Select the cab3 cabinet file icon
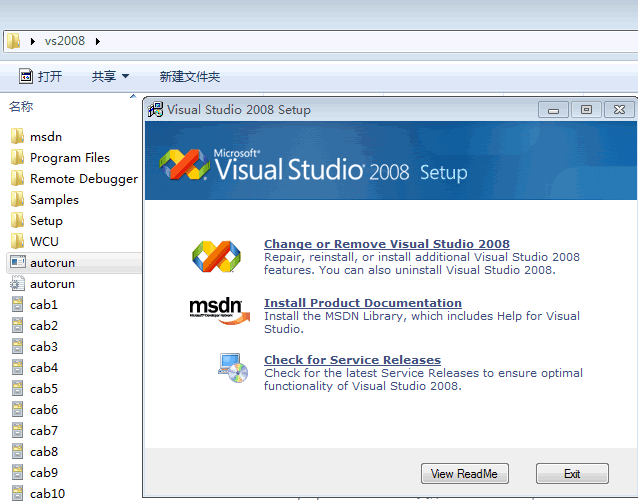 coord(17,347)
